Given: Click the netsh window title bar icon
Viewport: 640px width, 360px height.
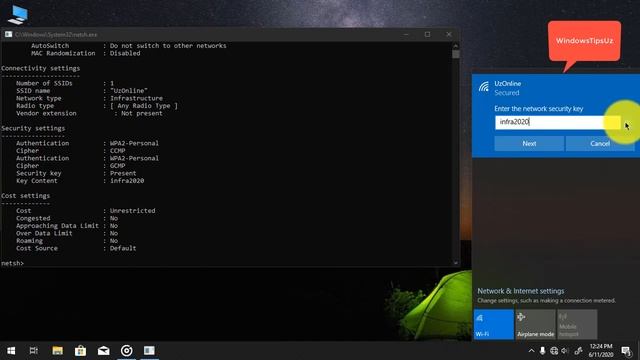Looking at the screenshot, I should click(8, 34).
